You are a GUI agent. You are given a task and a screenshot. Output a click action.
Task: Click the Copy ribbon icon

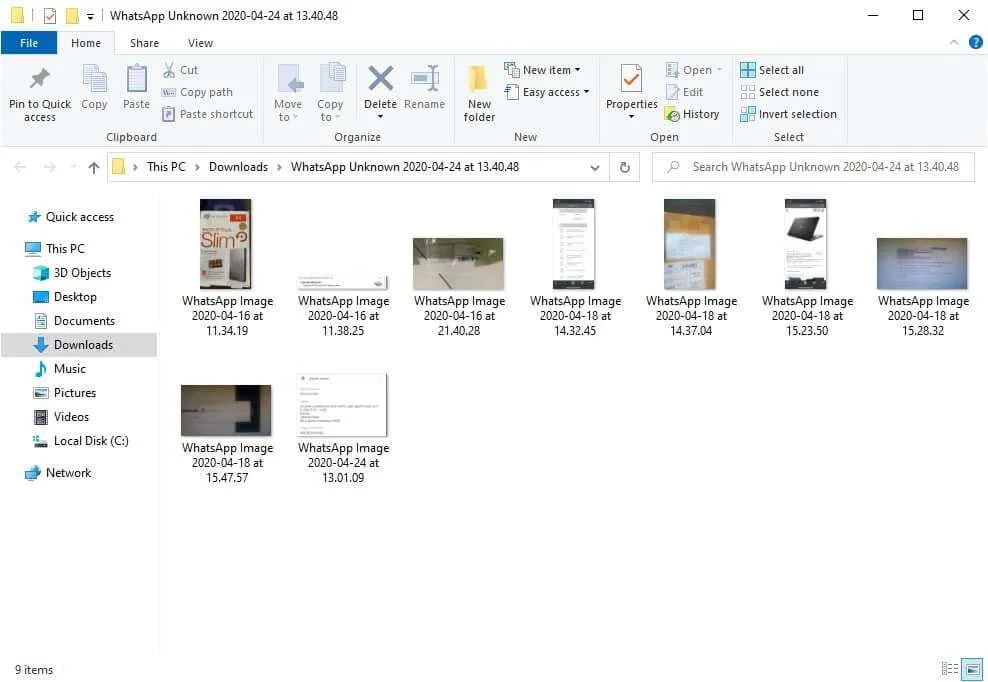point(95,79)
